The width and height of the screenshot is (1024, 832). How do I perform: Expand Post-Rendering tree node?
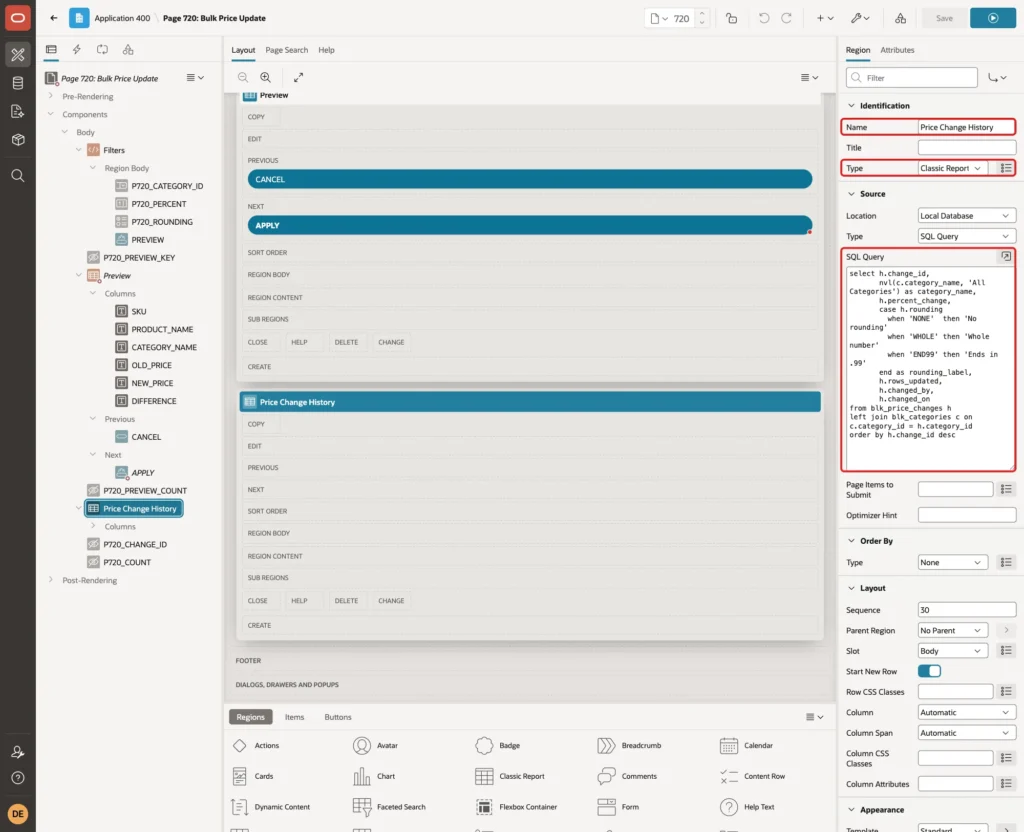click(51, 580)
